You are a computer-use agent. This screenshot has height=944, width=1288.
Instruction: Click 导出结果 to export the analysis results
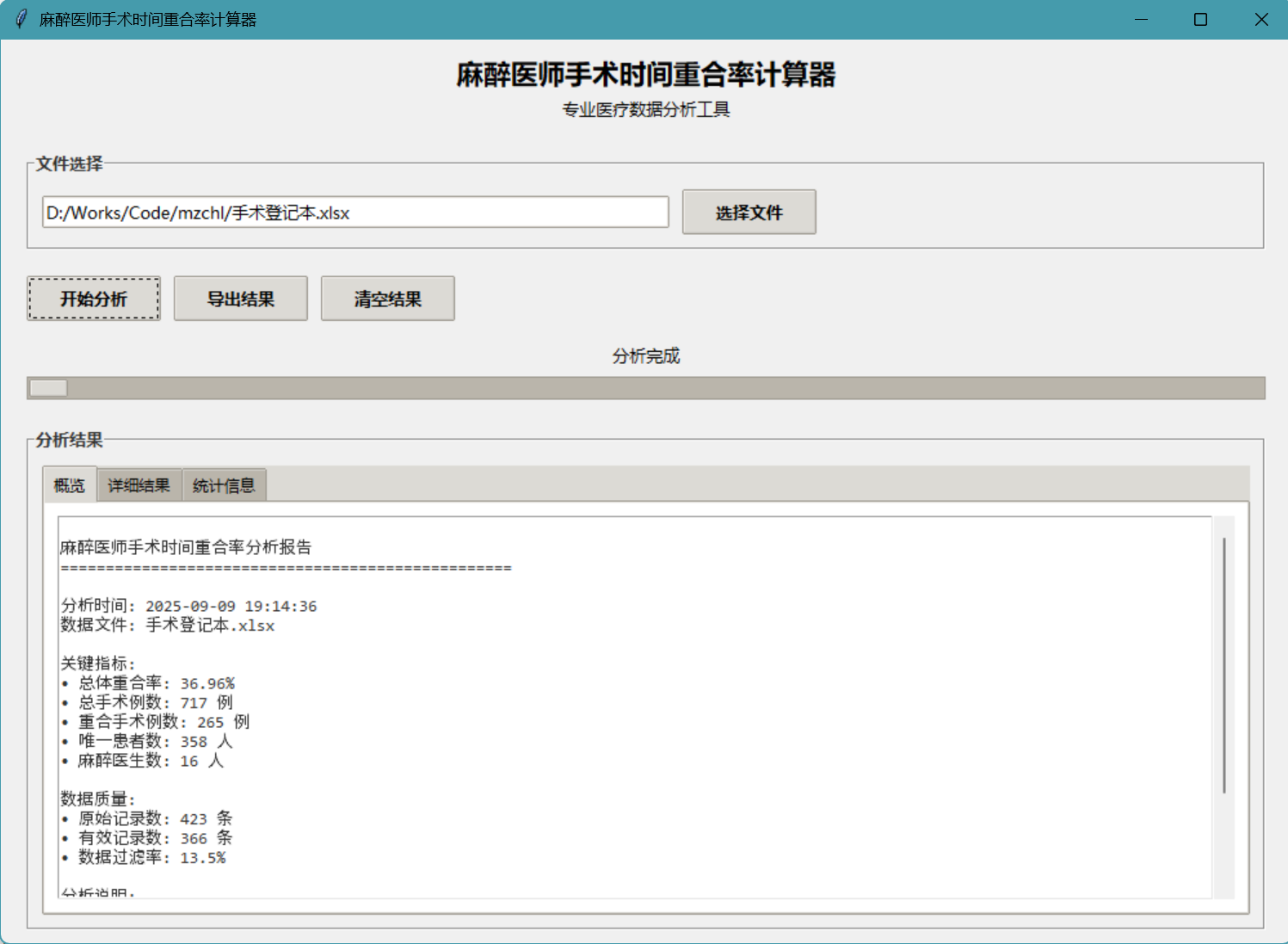240,299
